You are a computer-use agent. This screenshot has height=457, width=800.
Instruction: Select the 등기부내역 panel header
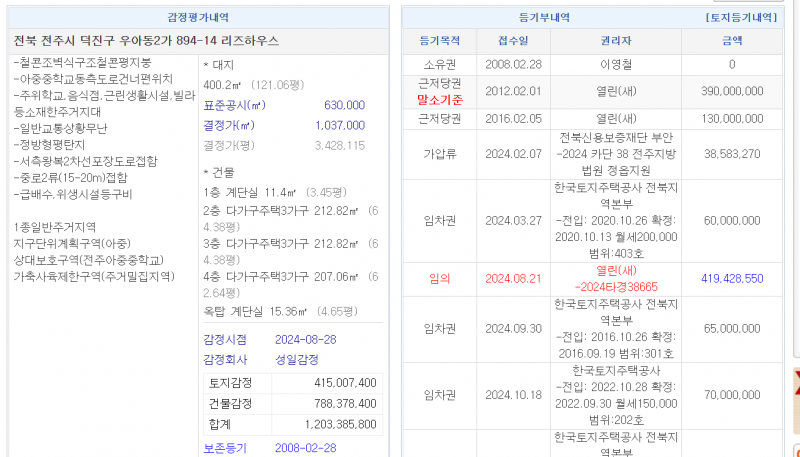coord(544,18)
